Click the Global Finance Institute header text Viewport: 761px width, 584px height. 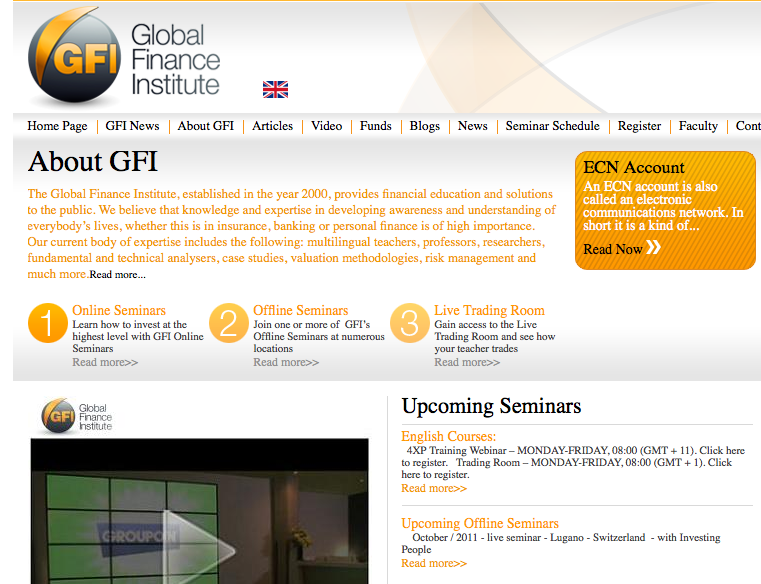(x=175, y=60)
